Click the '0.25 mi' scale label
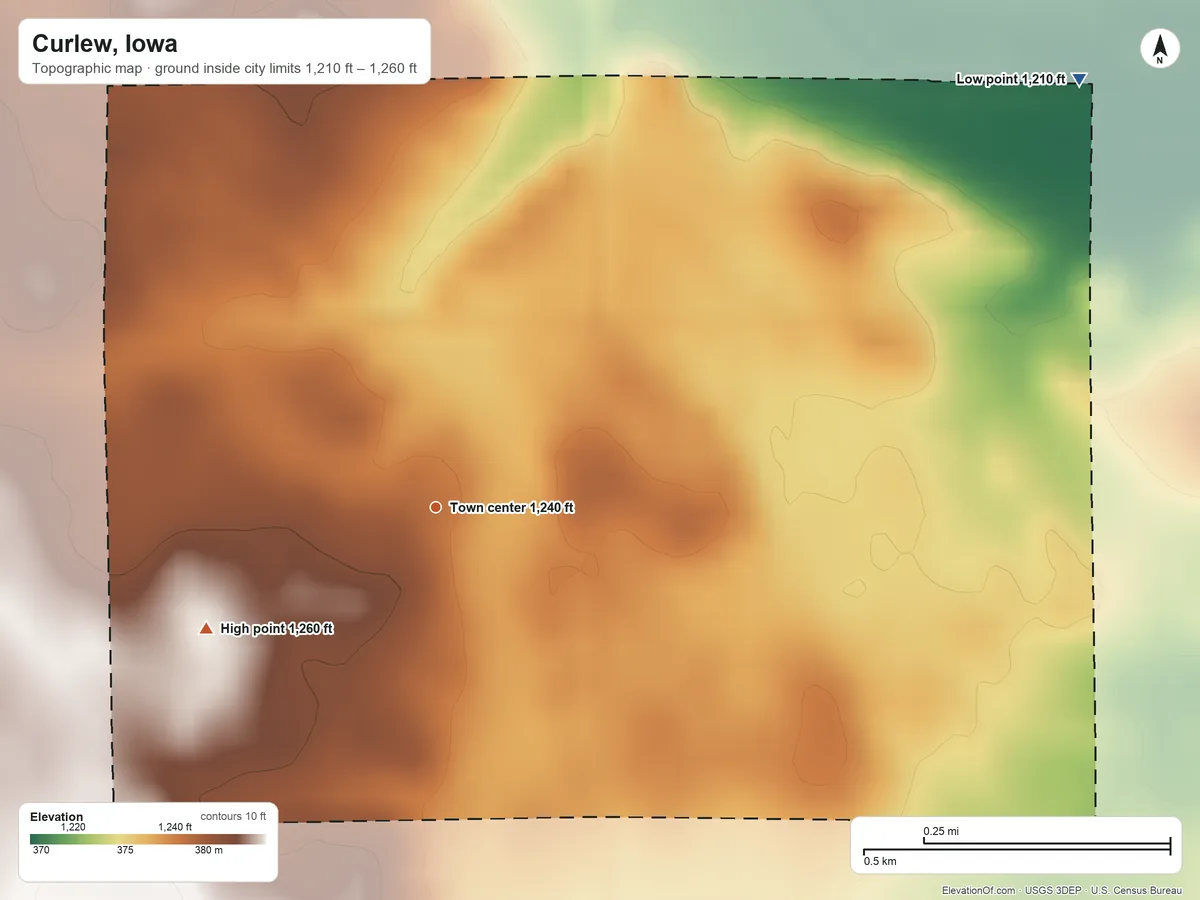The height and width of the screenshot is (900, 1200). tap(941, 831)
